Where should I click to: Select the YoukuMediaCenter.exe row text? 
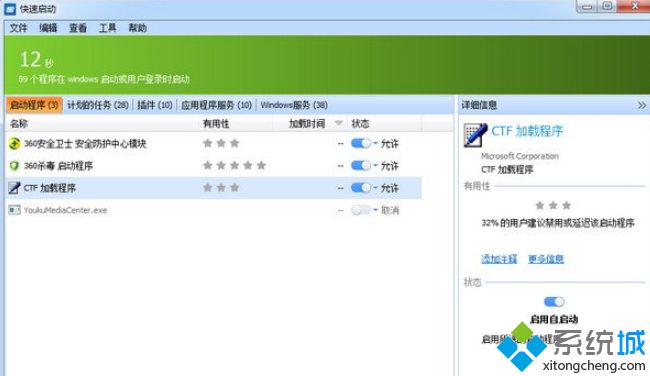click(x=65, y=210)
